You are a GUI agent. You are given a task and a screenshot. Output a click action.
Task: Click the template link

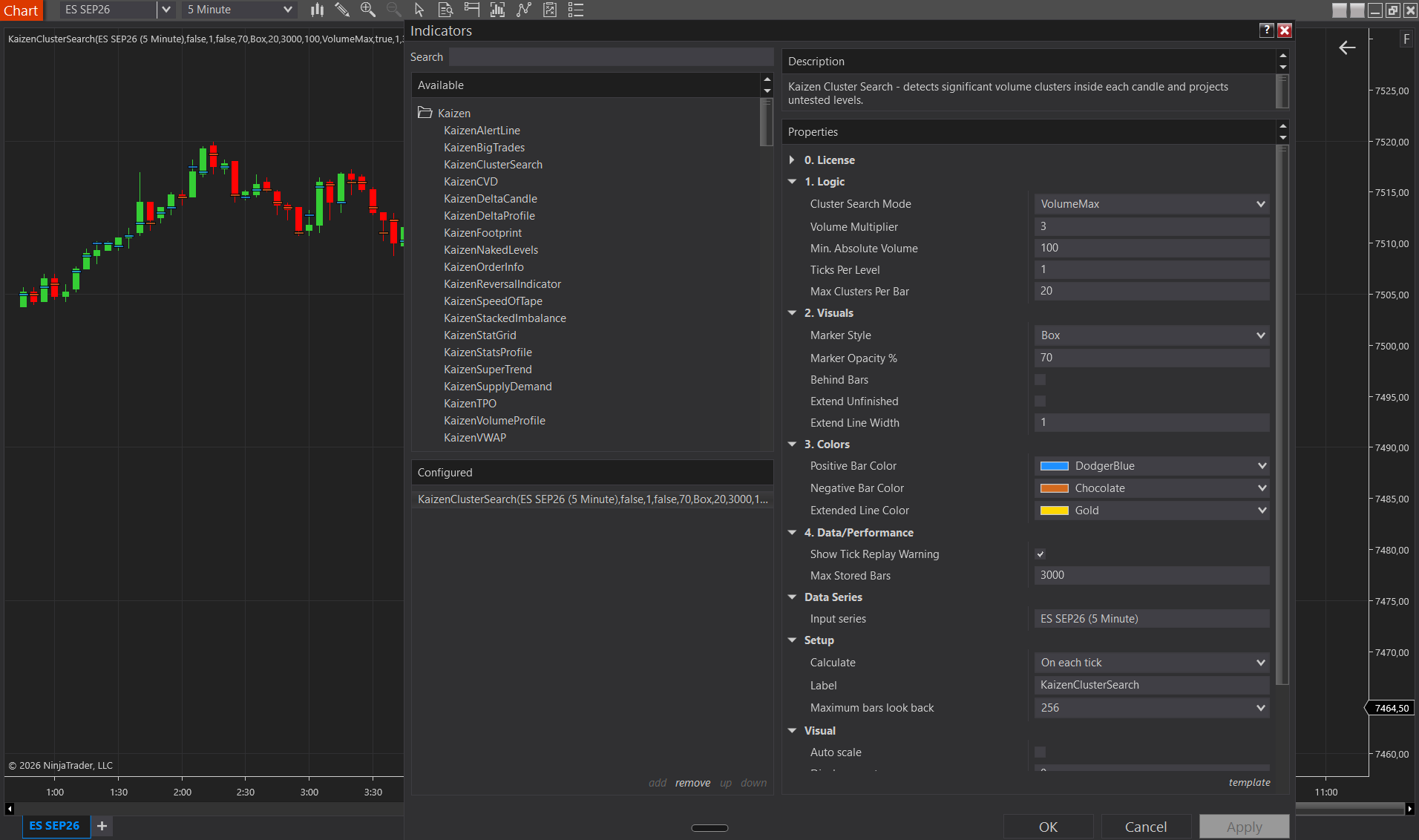tap(1249, 782)
